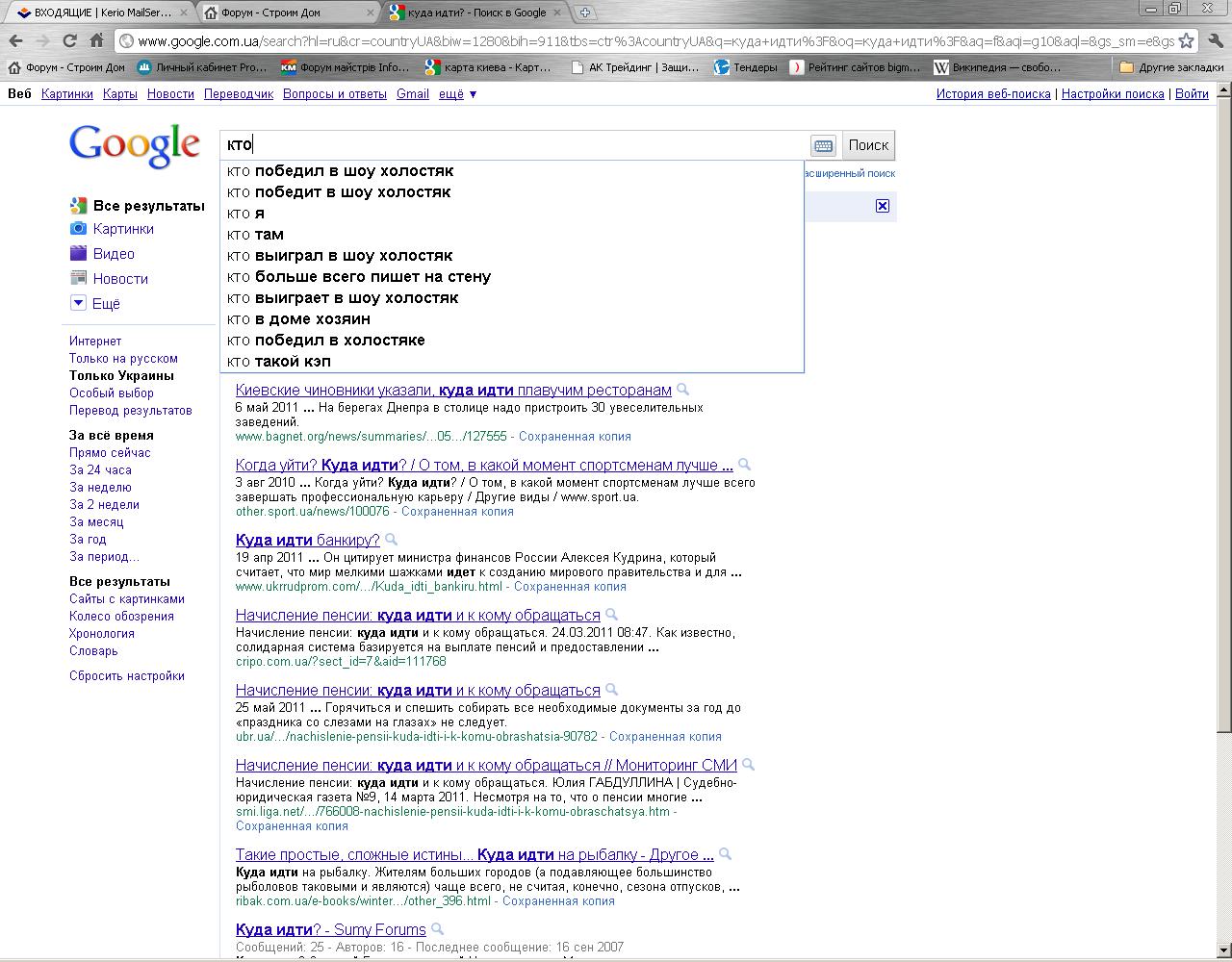Expand Ещё in left sidebar
The height and width of the screenshot is (962, 1232).
click(95, 303)
